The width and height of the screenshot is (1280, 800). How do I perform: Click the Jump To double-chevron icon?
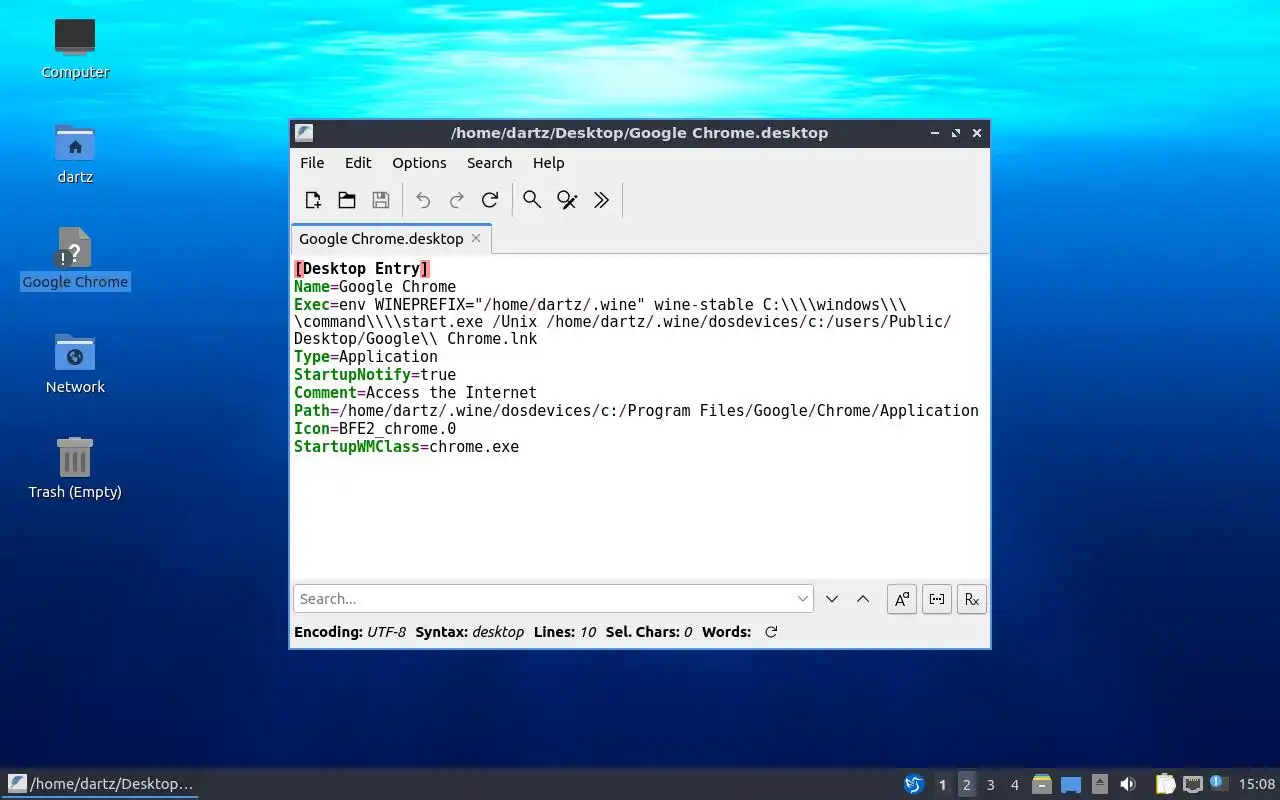(601, 200)
